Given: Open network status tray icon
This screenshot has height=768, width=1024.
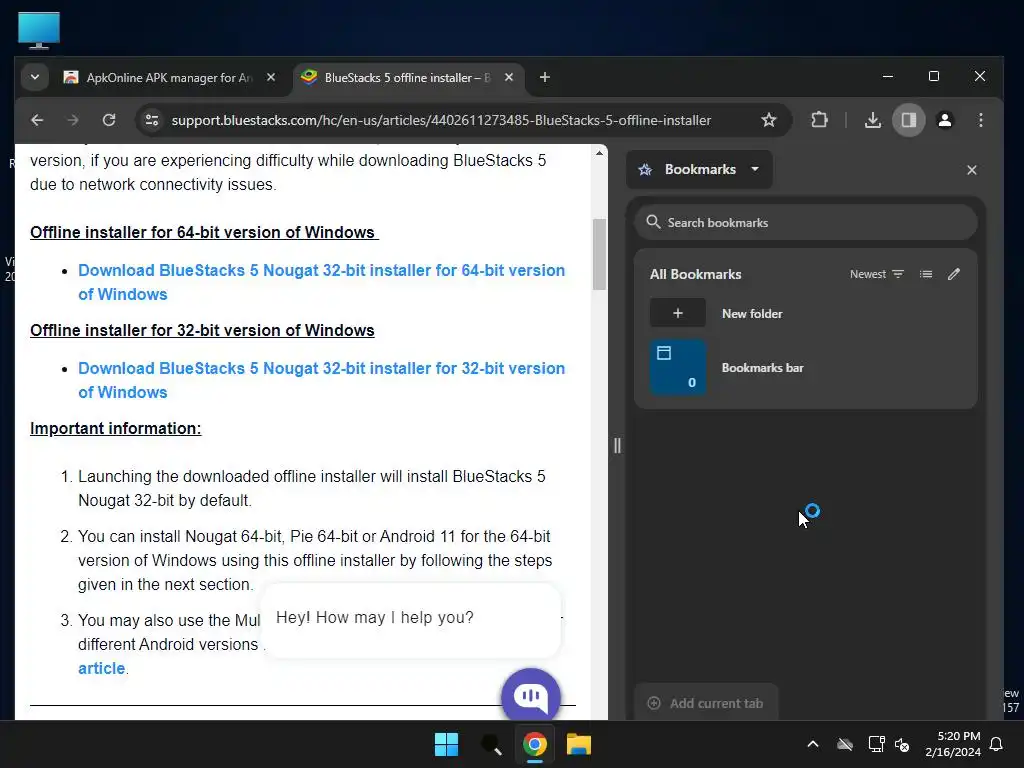Looking at the screenshot, I should click(876, 744).
